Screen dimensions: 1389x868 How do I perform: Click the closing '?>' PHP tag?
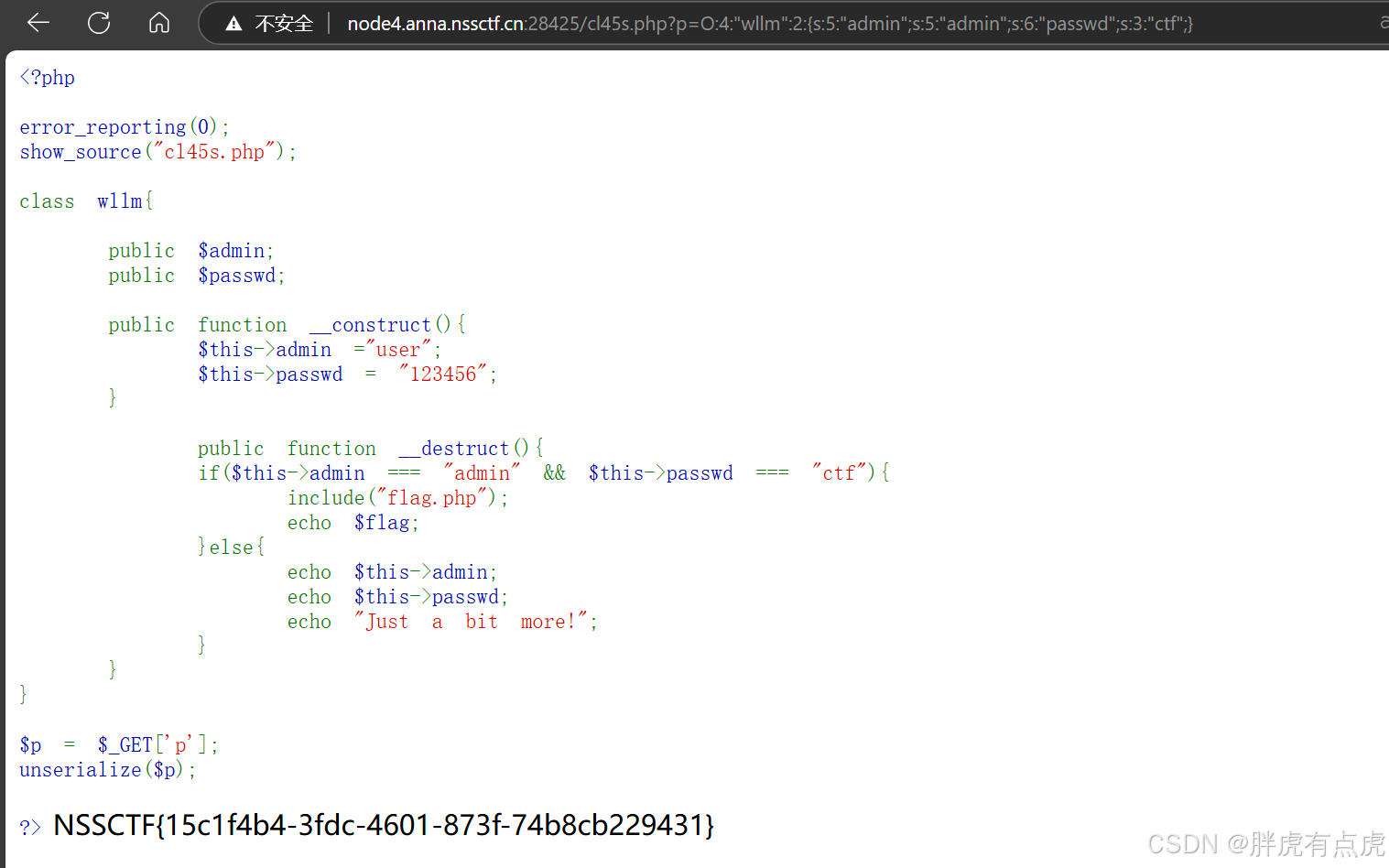30,828
